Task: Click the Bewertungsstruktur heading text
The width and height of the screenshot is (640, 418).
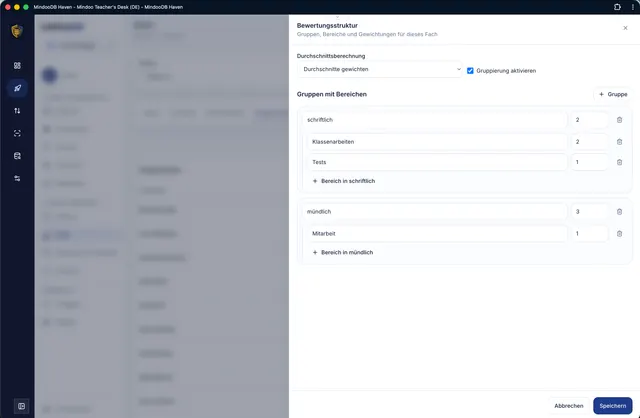Action: point(327,25)
